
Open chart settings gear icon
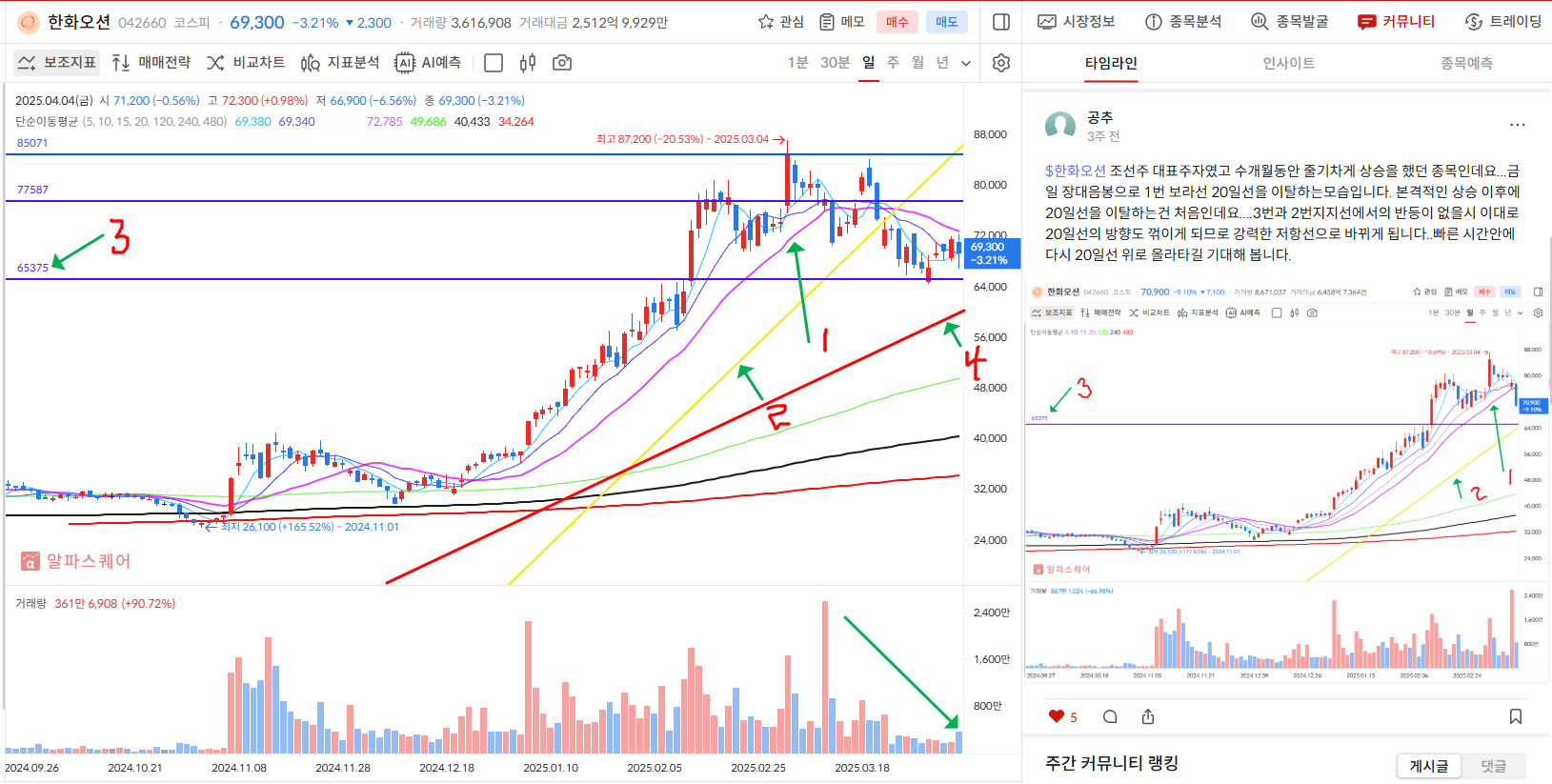point(1001,63)
